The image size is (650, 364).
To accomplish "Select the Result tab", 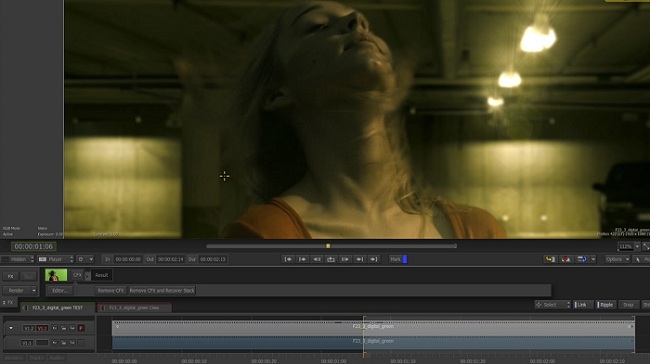I will pyautogui.click(x=101, y=275).
